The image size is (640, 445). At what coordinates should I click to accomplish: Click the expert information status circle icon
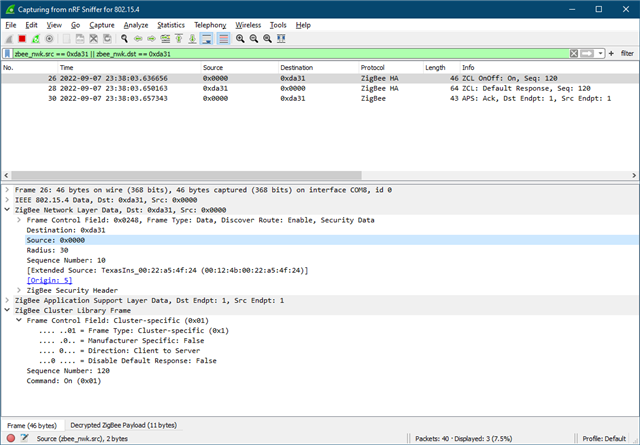point(11,438)
